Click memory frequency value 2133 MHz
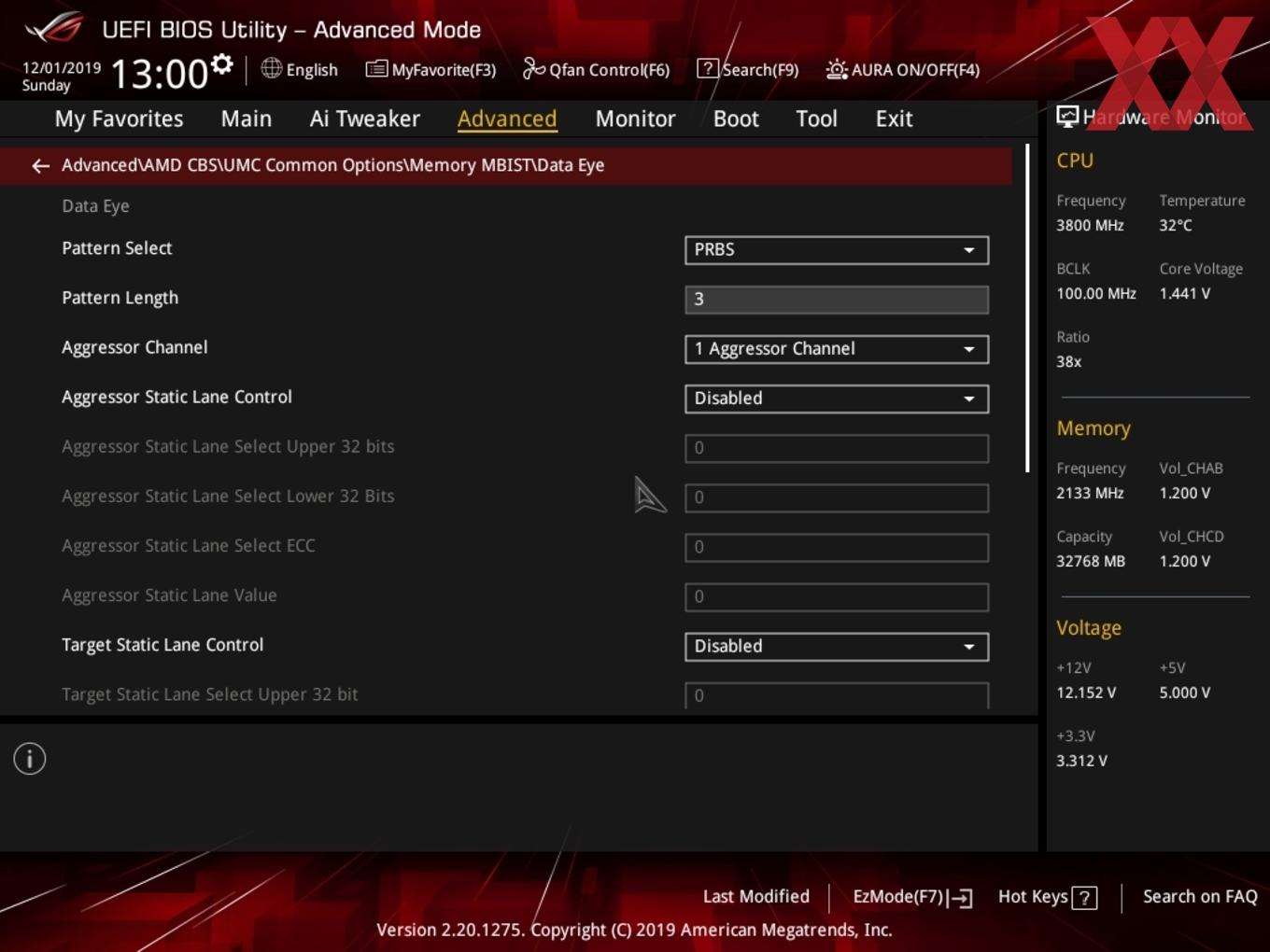The image size is (1270, 952). point(1090,493)
